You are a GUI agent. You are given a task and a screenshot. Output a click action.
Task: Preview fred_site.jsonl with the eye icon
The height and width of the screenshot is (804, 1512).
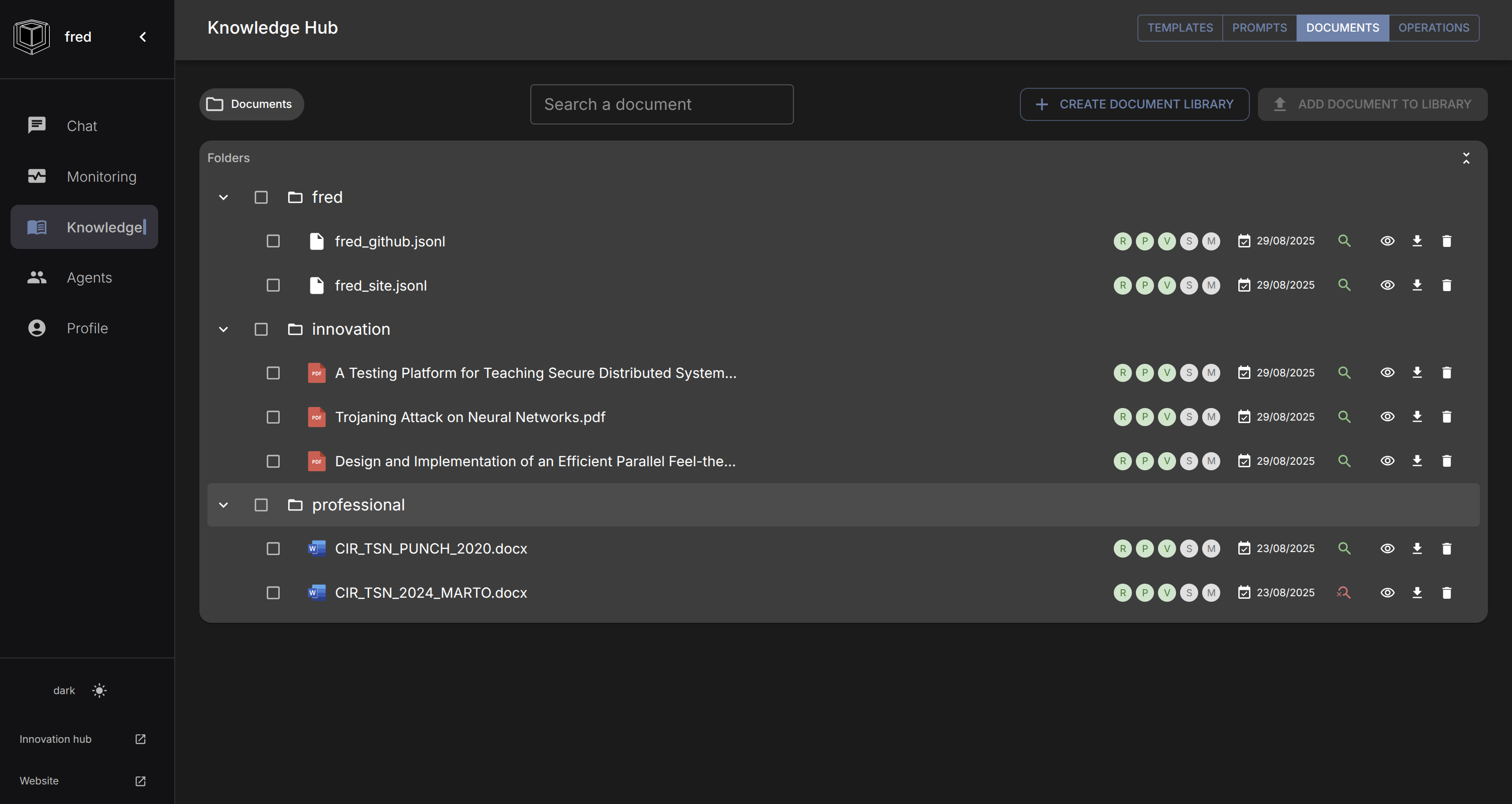pyautogui.click(x=1387, y=285)
